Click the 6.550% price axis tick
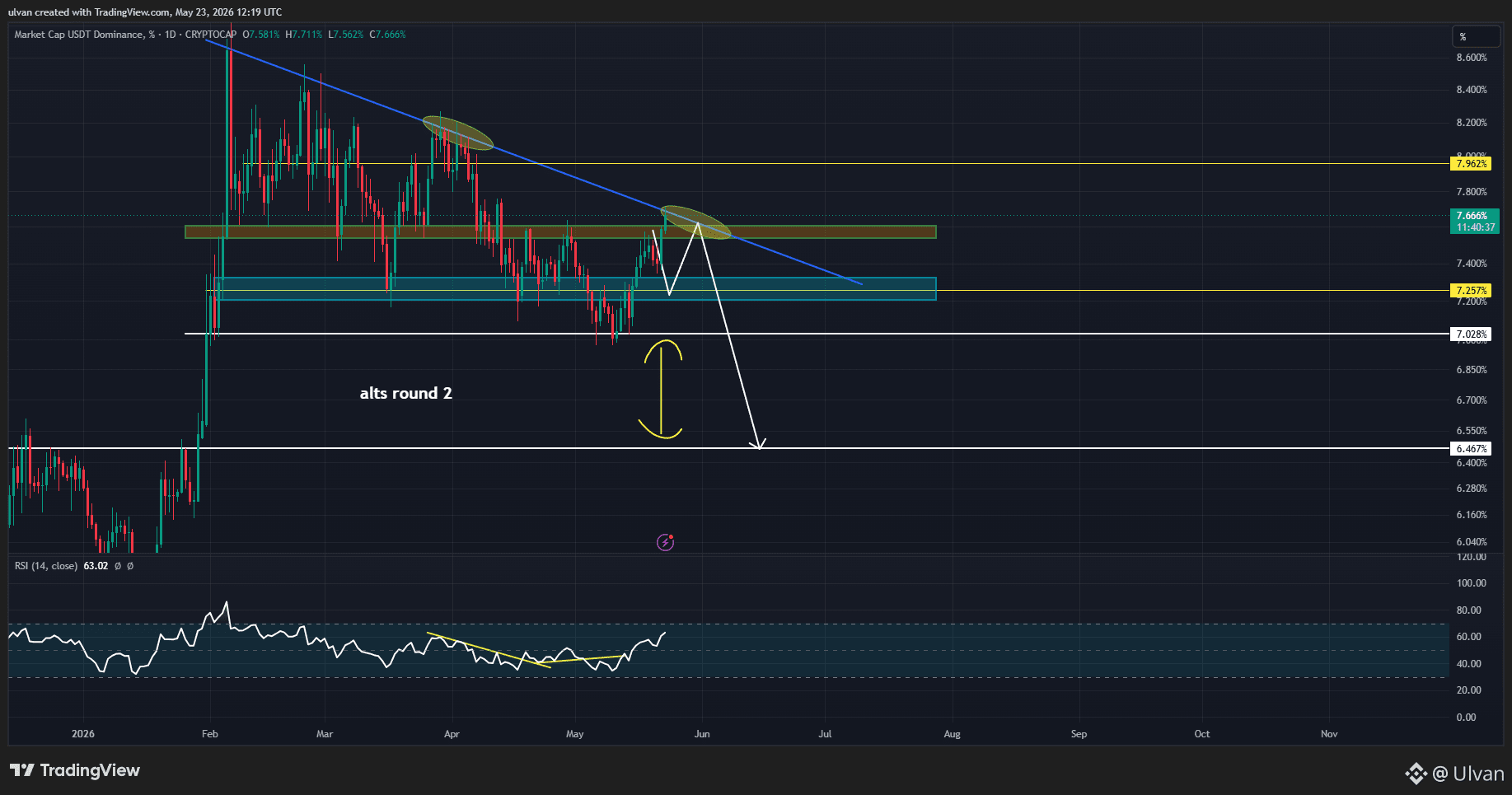The height and width of the screenshot is (795, 1512). click(1472, 431)
